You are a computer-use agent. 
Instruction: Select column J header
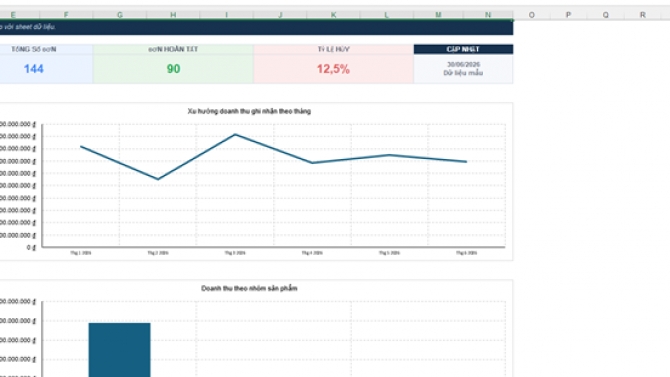[x=280, y=15]
